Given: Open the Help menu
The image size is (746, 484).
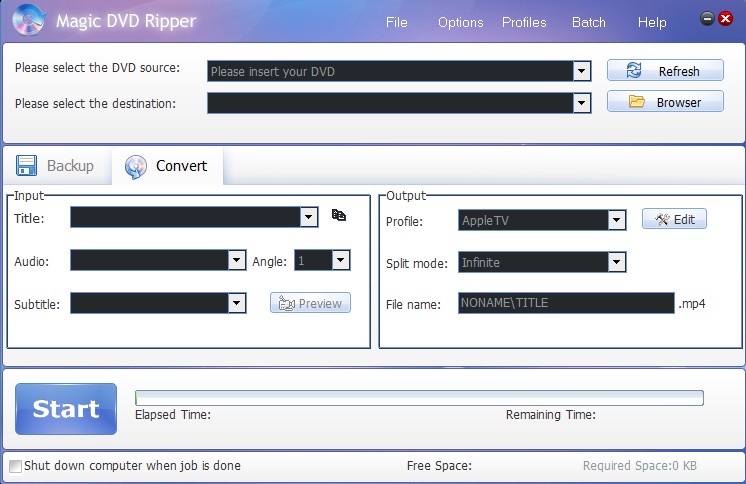Looking at the screenshot, I should [x=652, y=22].
